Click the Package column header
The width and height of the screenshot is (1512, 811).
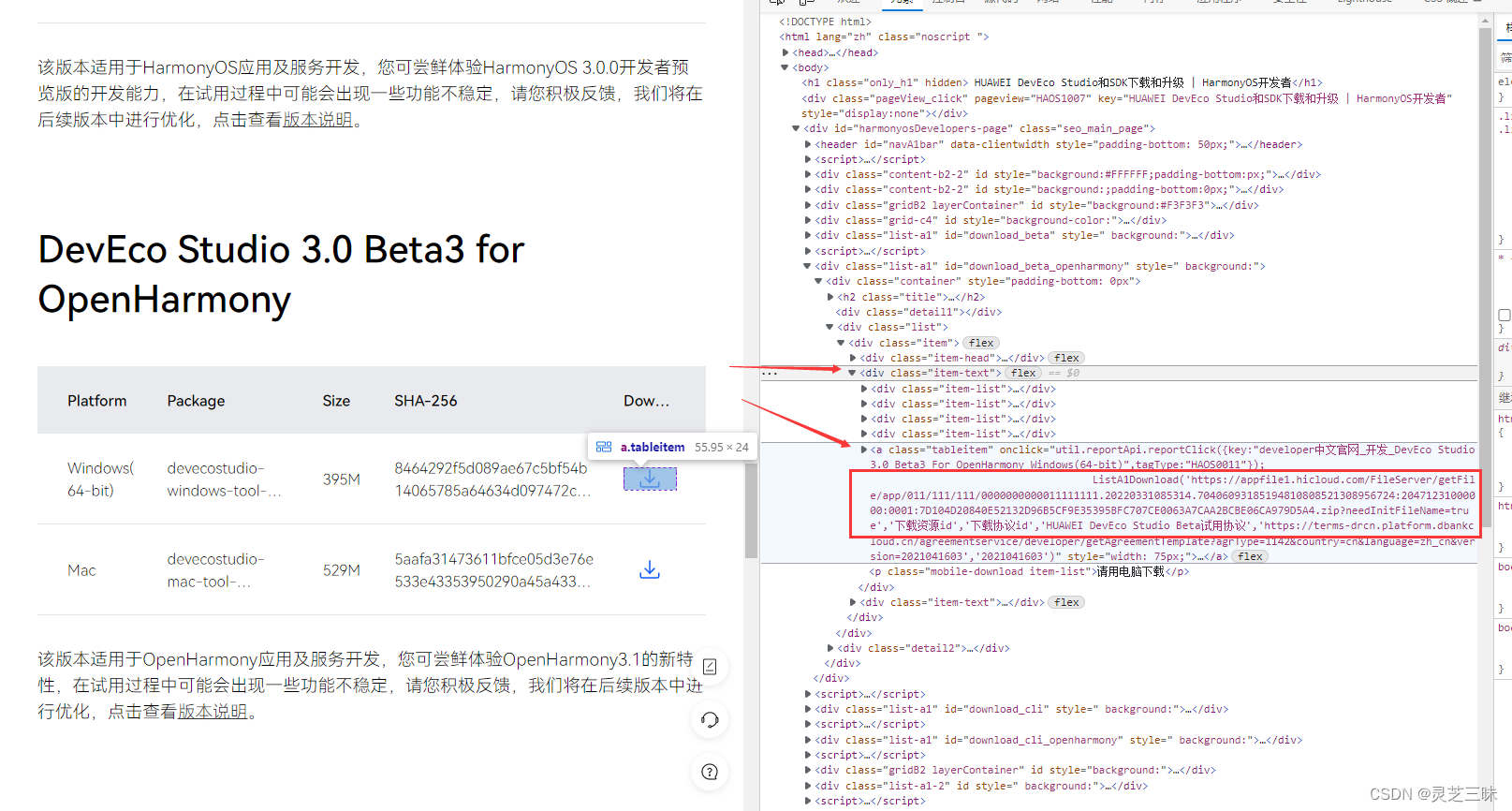click(196, 401)
